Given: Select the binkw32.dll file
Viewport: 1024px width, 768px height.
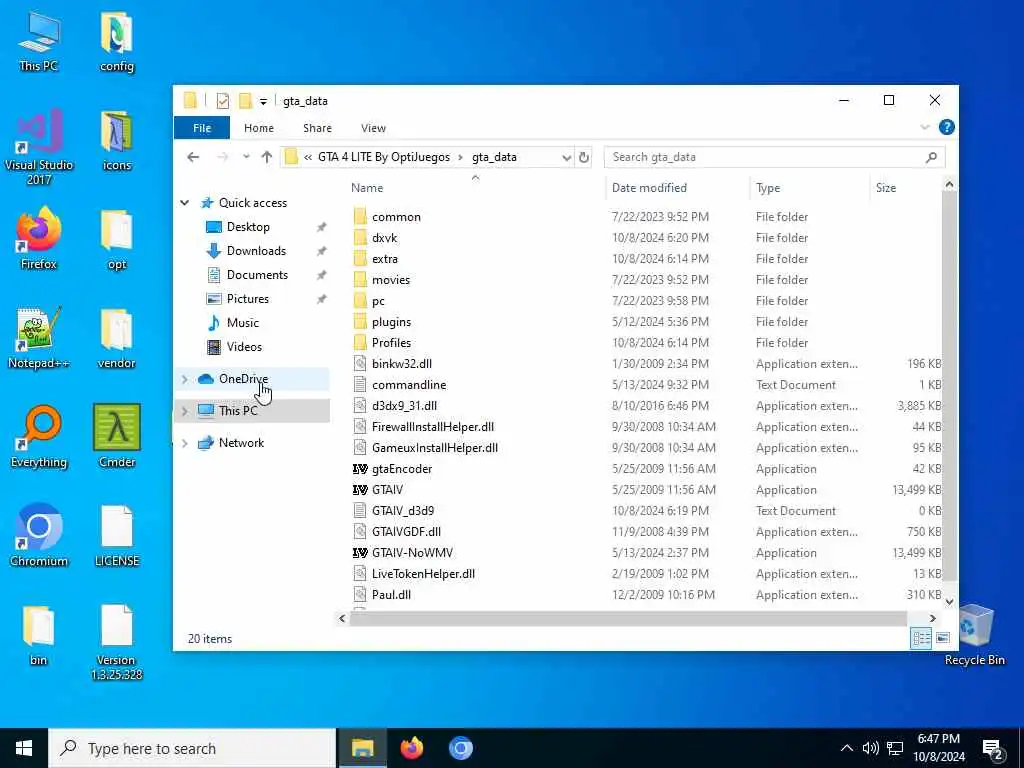Looking at the screenshot, I should 402,364.
